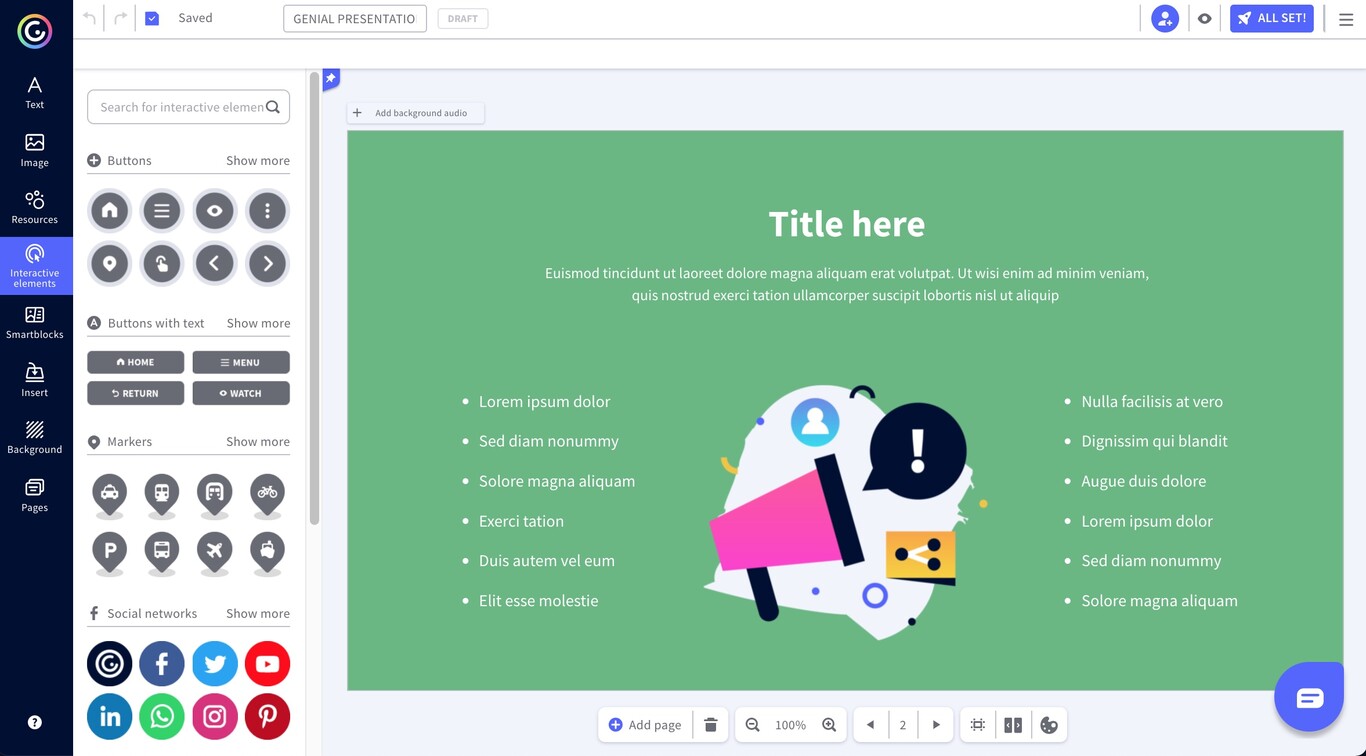1366x756 pixels.
Task: Open the color palette in bottom toolbar
Action: 1049,724
